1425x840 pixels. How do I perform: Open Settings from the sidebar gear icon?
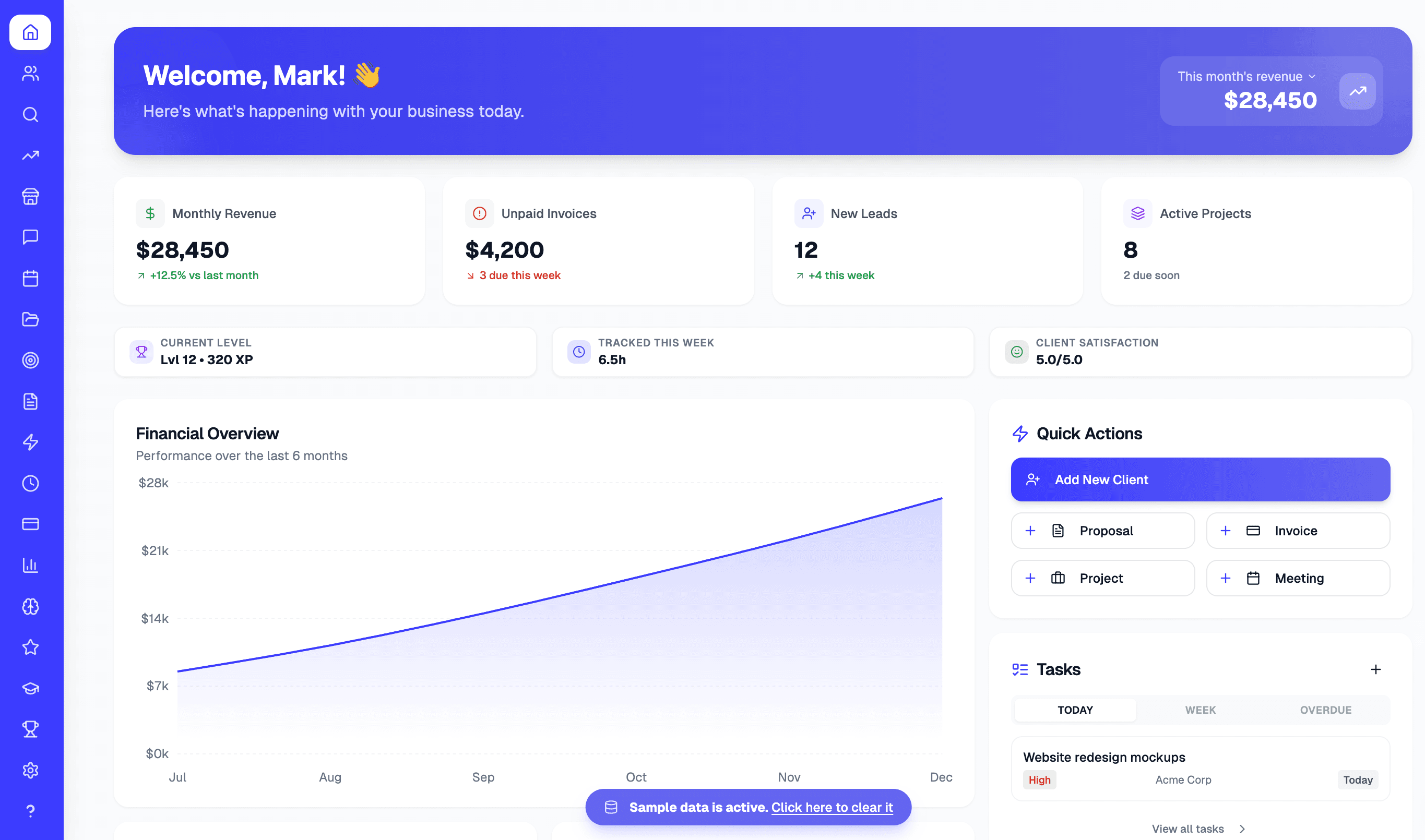(30, 770)
